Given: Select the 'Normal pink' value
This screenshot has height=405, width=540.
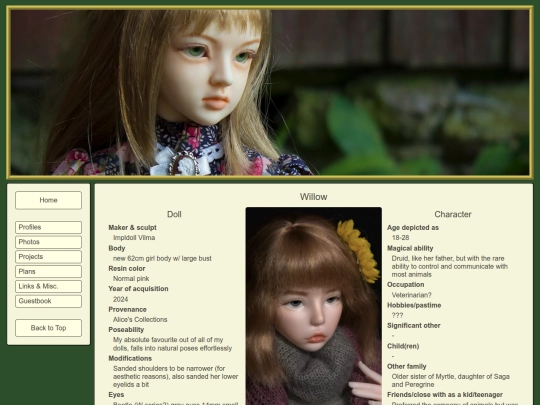Looking at the screenshot, I should coord(131,279).
